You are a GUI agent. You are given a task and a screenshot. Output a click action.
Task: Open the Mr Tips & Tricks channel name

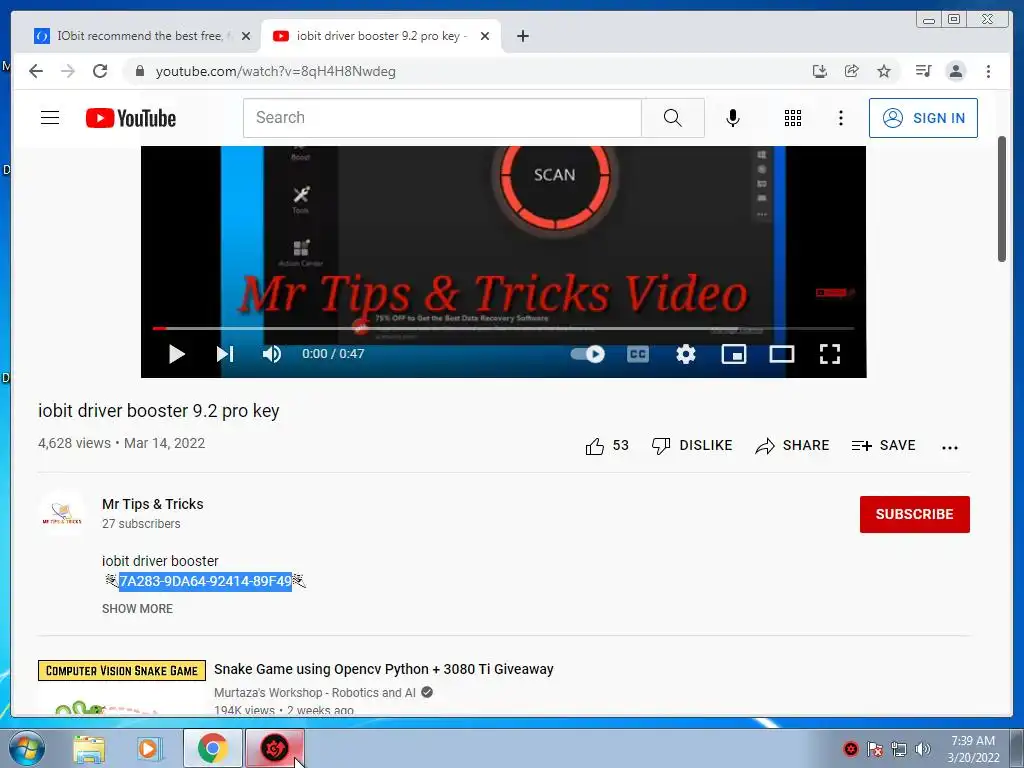coord(153,504)
